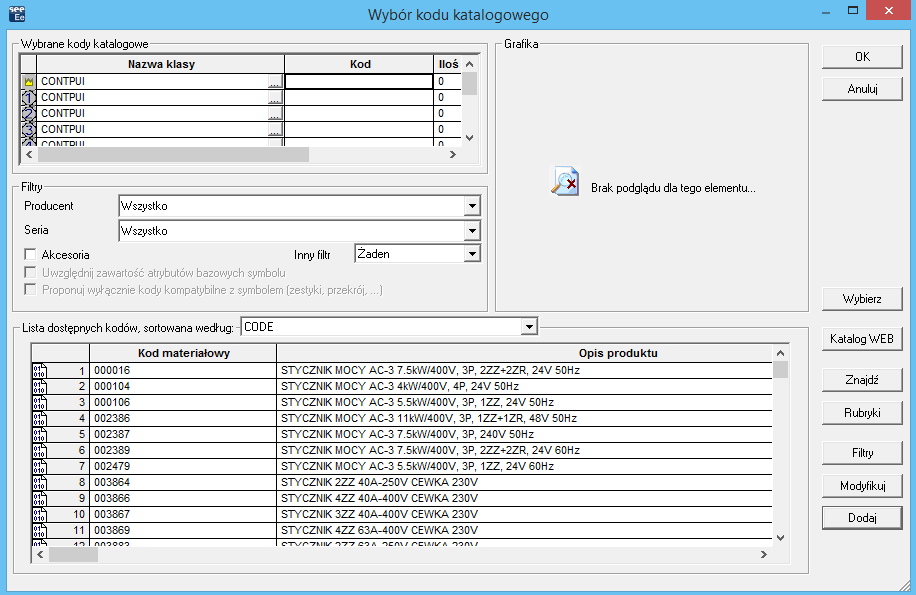Screen dimensions: 916x595
Task: Click row icon numbered 1 in selected codes
Action: [x=29, y=98]
